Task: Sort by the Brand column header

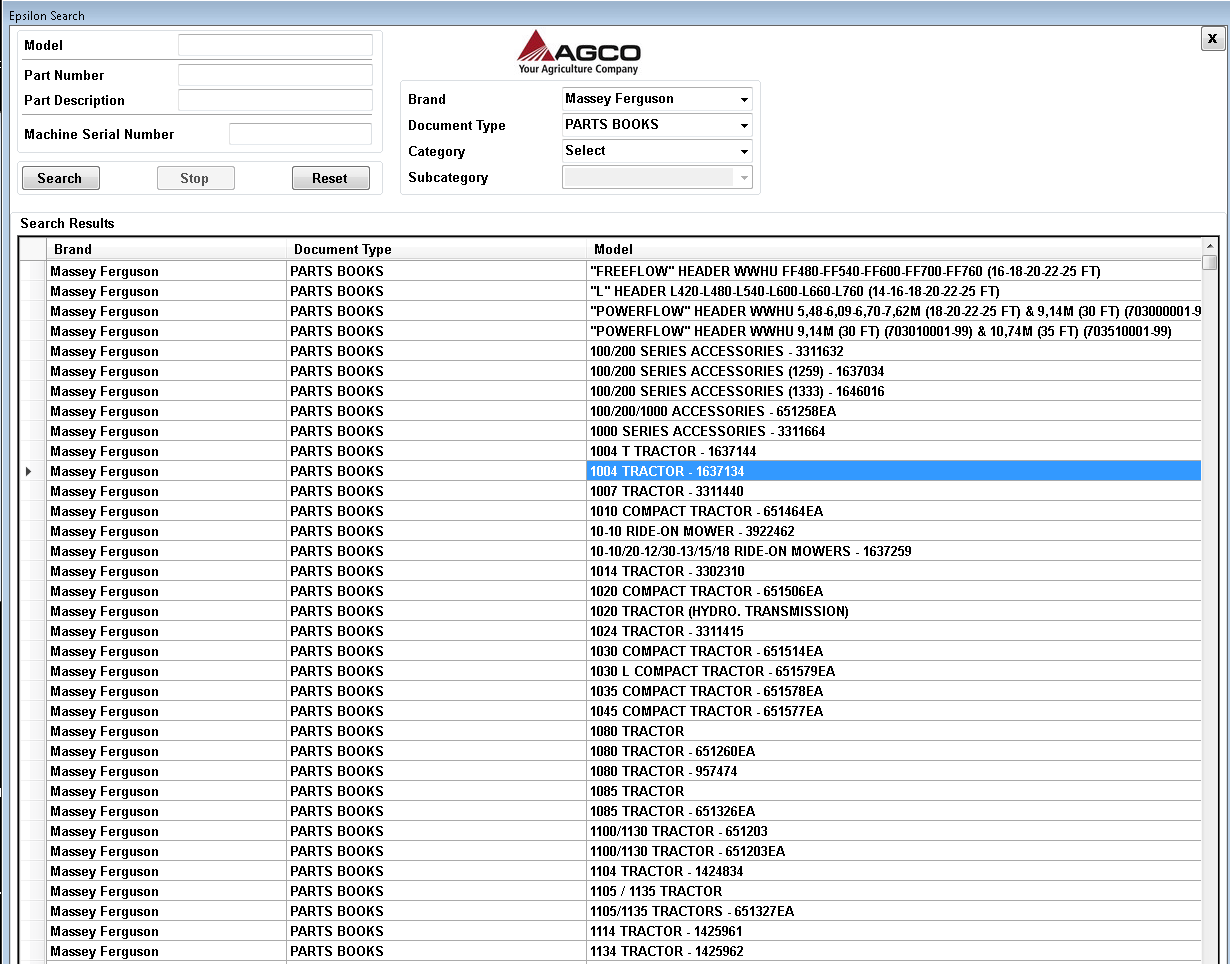Action: (166, 250)
